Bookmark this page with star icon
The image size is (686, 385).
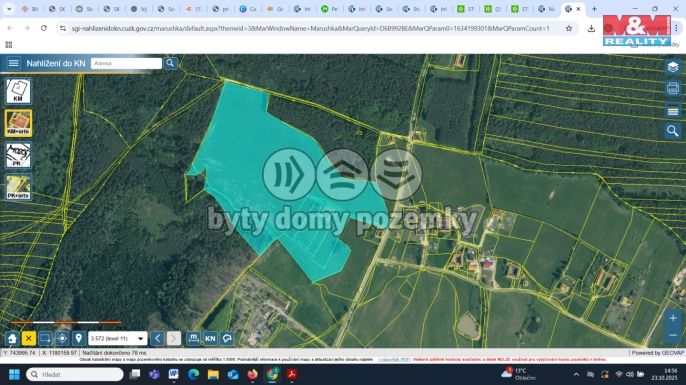(569, 28)
